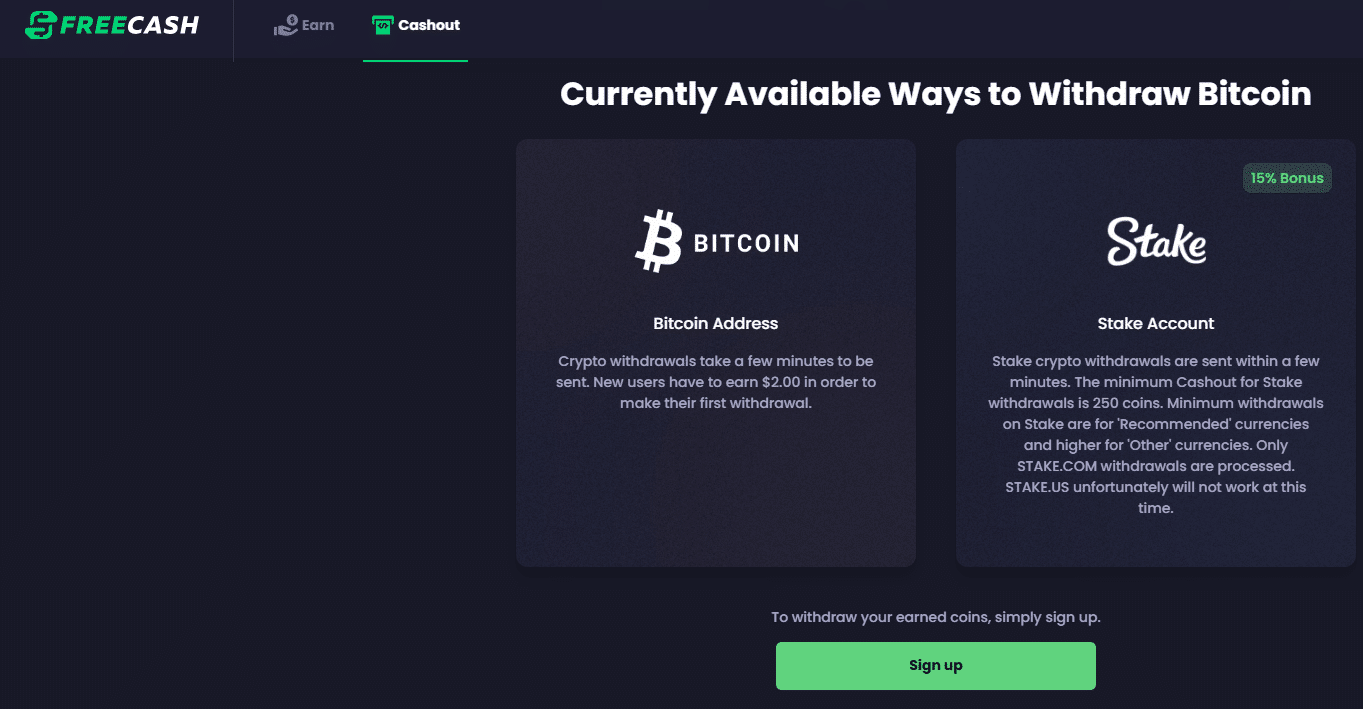Click the green underline beneath Cashout tab
The height and width of the screenshot is (709, 1363).
point(415,60)
